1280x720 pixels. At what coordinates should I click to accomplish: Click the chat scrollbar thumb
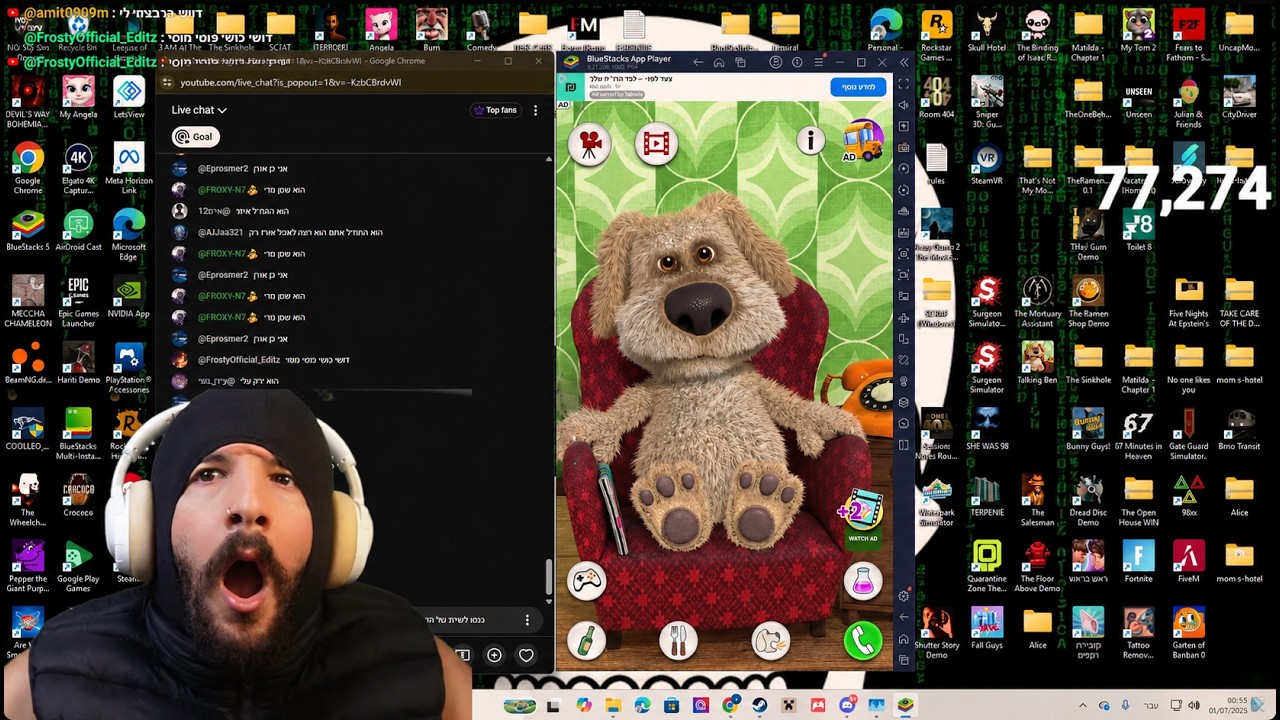548,576
